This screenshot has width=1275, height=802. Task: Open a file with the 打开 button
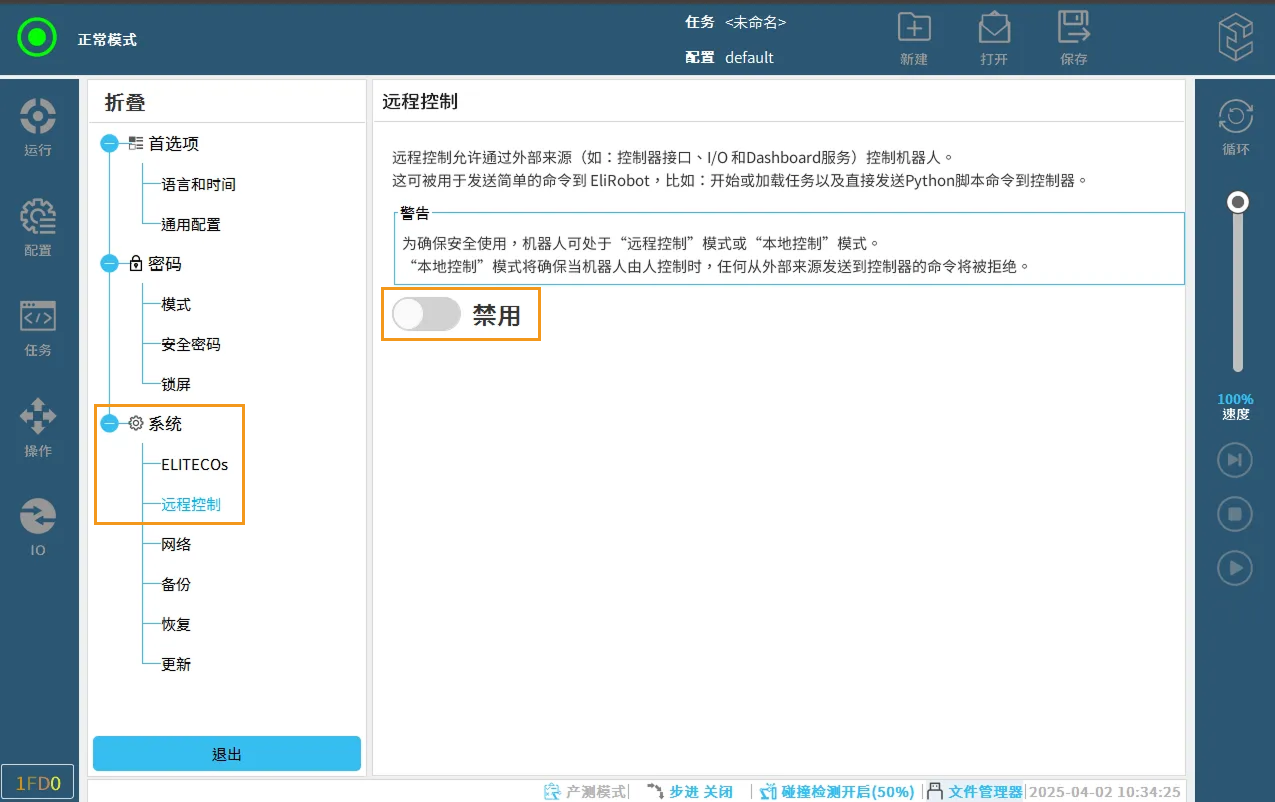[x=993, y=35]
